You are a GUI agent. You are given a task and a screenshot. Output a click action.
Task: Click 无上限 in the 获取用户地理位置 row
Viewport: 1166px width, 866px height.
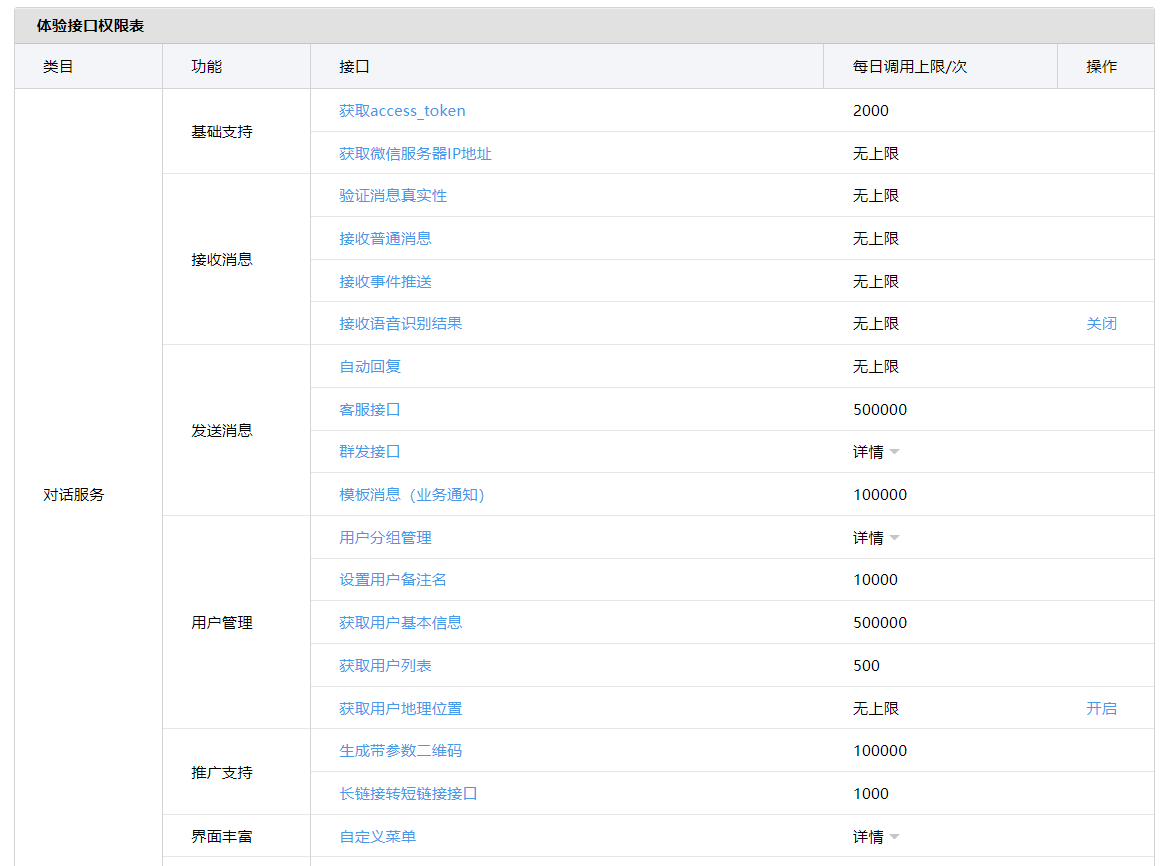pyautogui.click(x=875, y=708)
